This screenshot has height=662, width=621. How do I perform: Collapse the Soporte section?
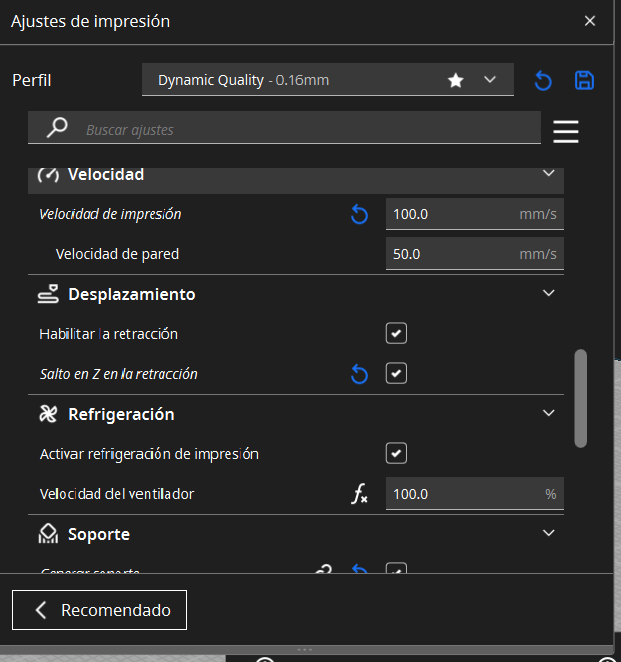click(548, 533)
